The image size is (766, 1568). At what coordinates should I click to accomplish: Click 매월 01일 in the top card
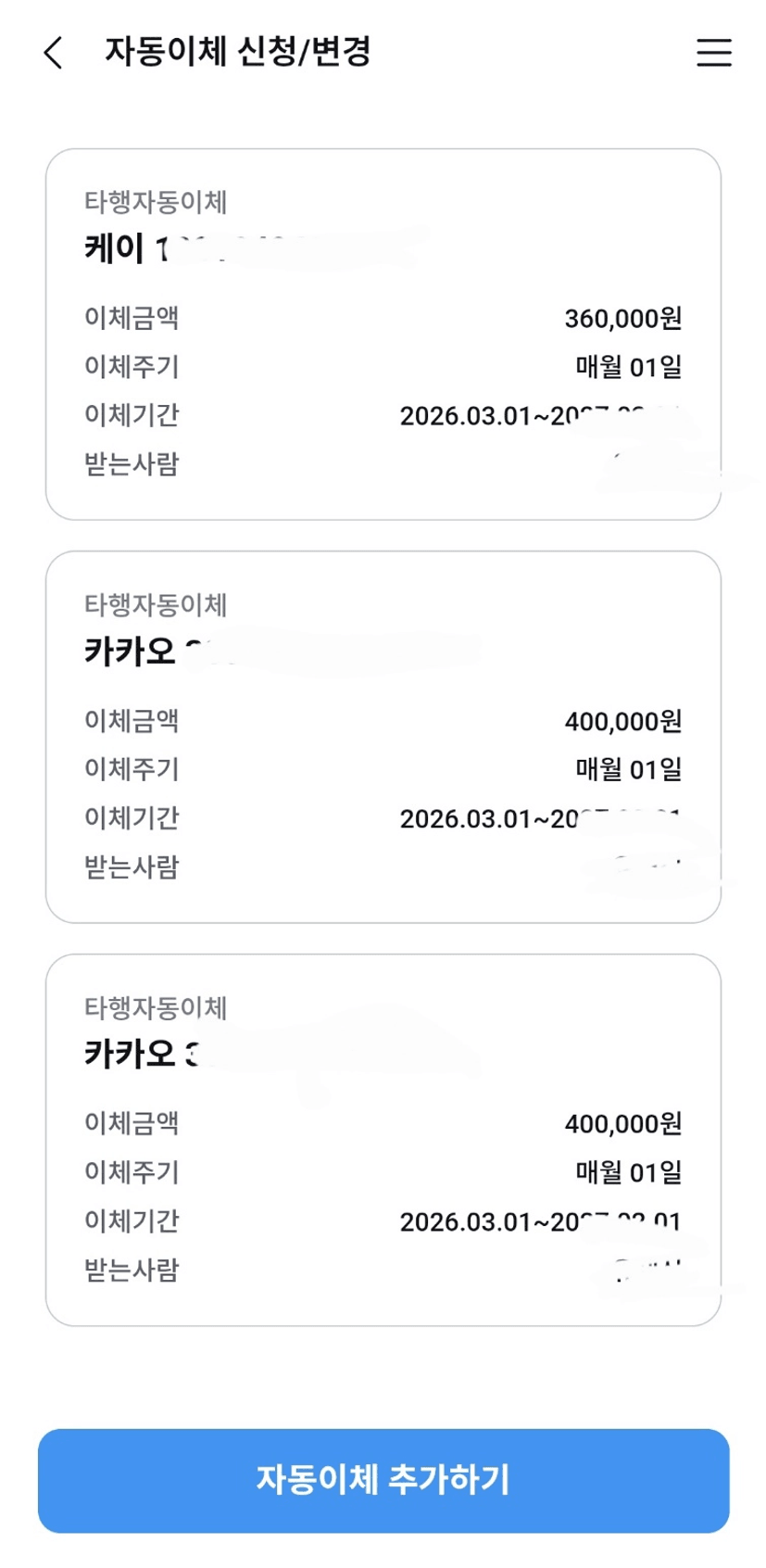pos(628,367)
